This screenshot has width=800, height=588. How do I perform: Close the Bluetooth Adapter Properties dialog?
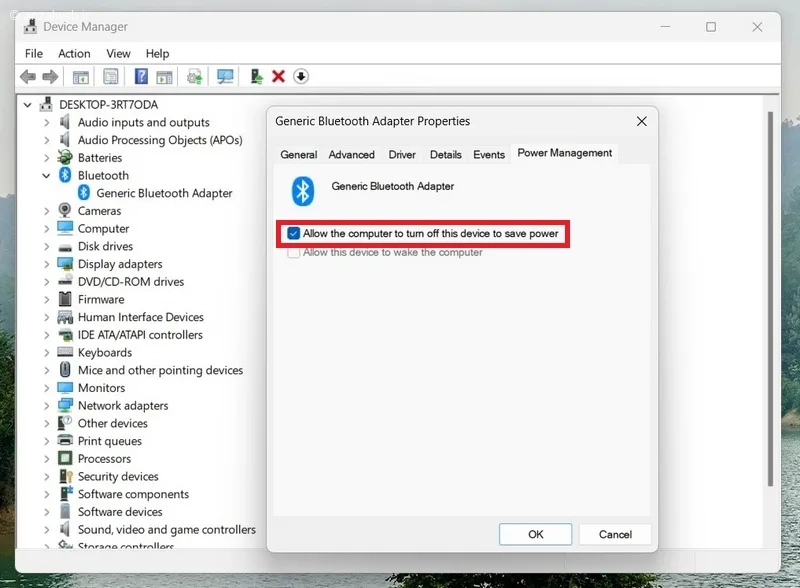click(x=641, y=121)
